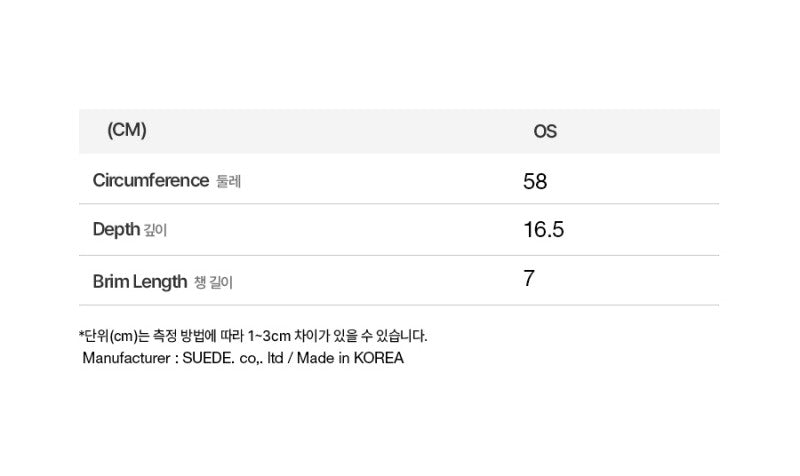Select the Korean text 챙 길이
This screenshot has height=476, width=800.
tap(214, 282)
